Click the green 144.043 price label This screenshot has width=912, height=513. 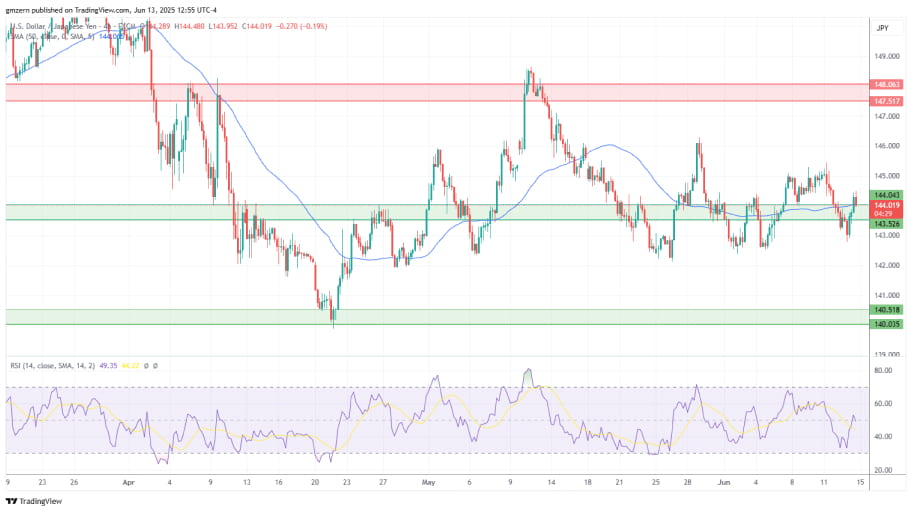click(x=886, y=195)
